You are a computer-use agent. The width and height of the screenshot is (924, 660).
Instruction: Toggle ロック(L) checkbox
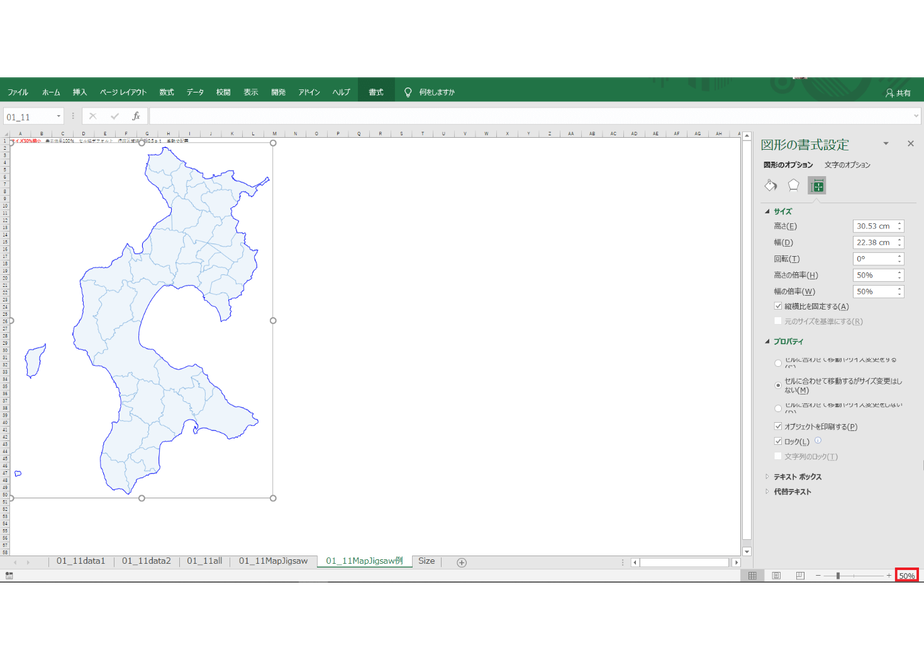(x=778, y=441)
